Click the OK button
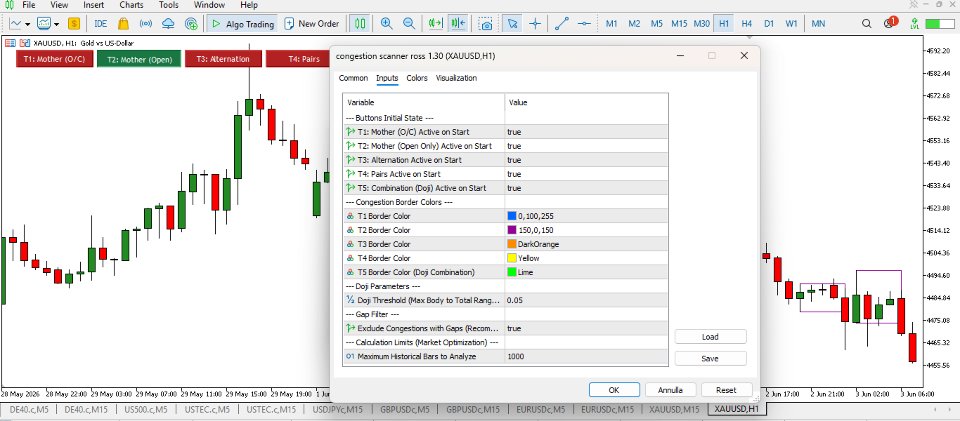960x421 pixels. click(x=614, y=390)
